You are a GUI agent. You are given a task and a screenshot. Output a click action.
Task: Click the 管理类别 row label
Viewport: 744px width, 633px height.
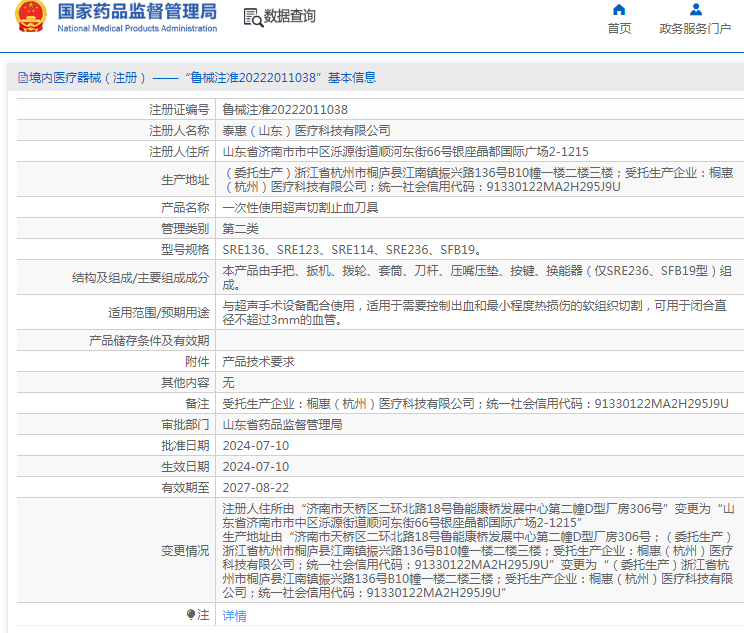click(x=185, y=229)
